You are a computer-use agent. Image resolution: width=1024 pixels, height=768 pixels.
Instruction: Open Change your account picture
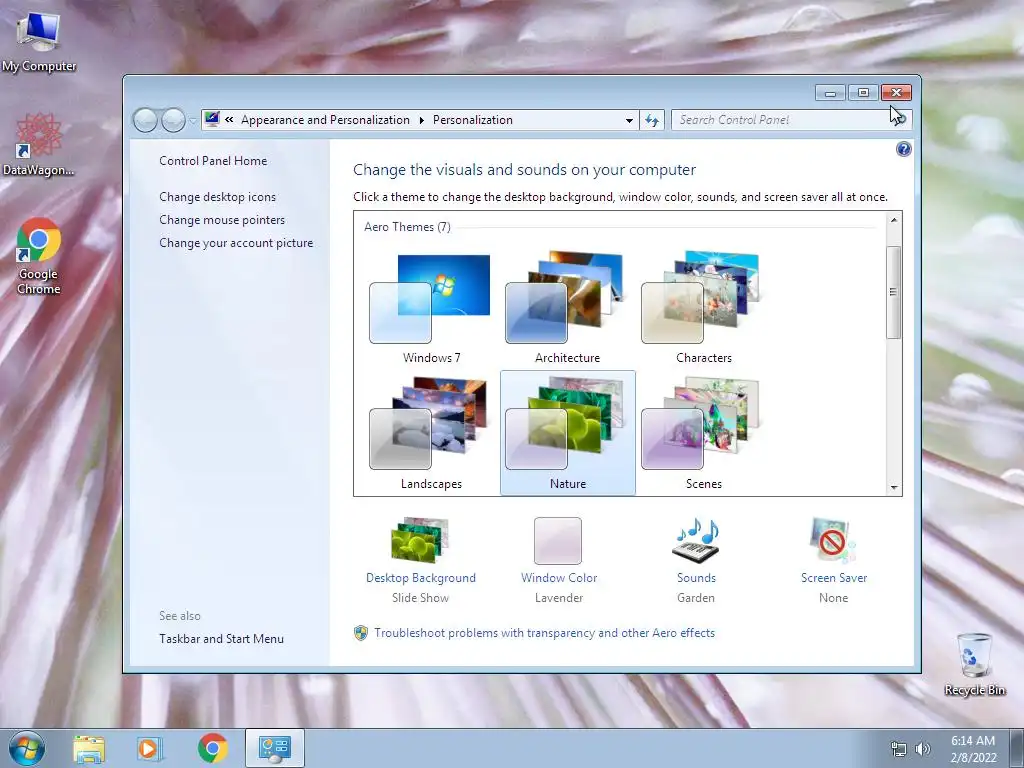(x=236, y=243)
